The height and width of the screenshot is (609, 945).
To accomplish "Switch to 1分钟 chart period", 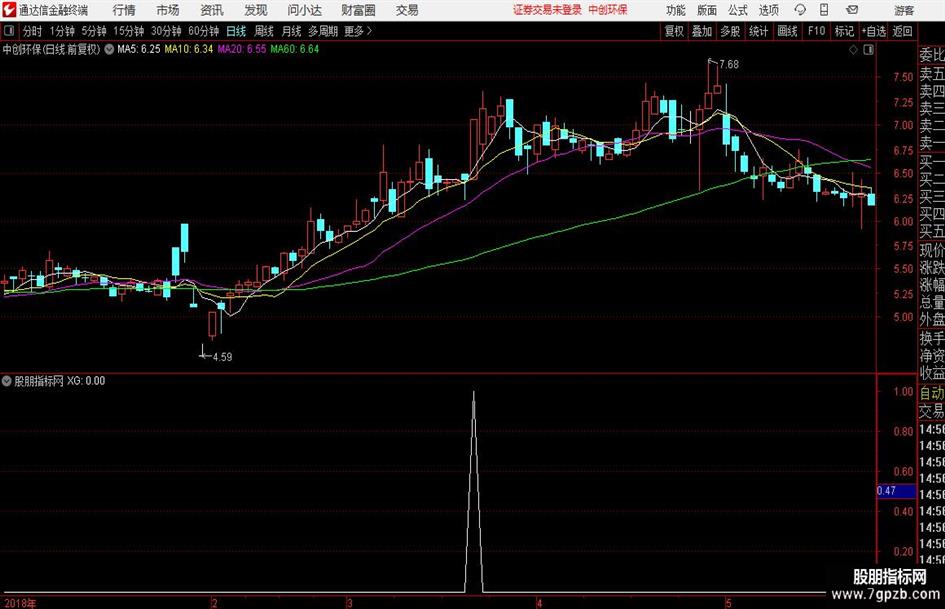I will [62, 31].
